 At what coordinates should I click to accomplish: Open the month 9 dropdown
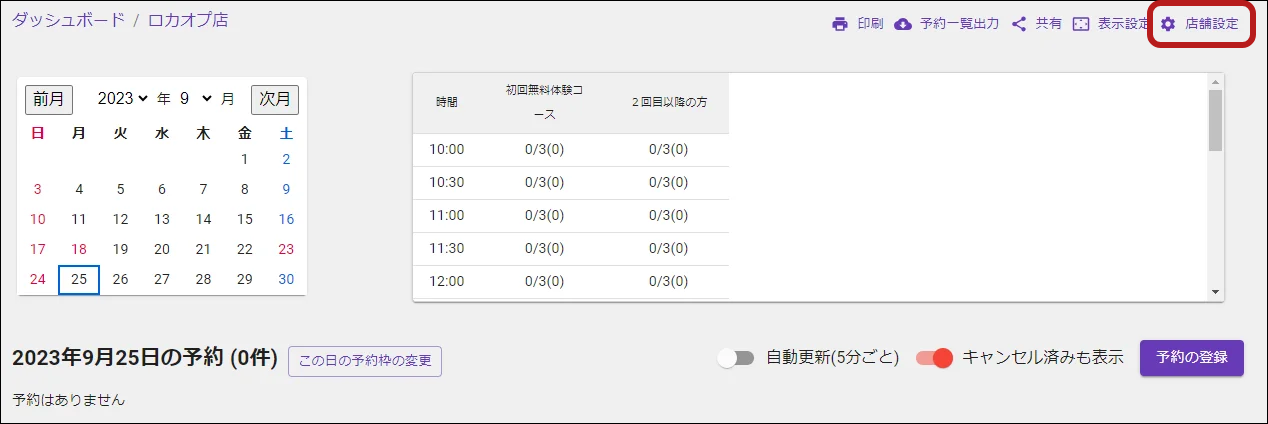click(196, 99)
